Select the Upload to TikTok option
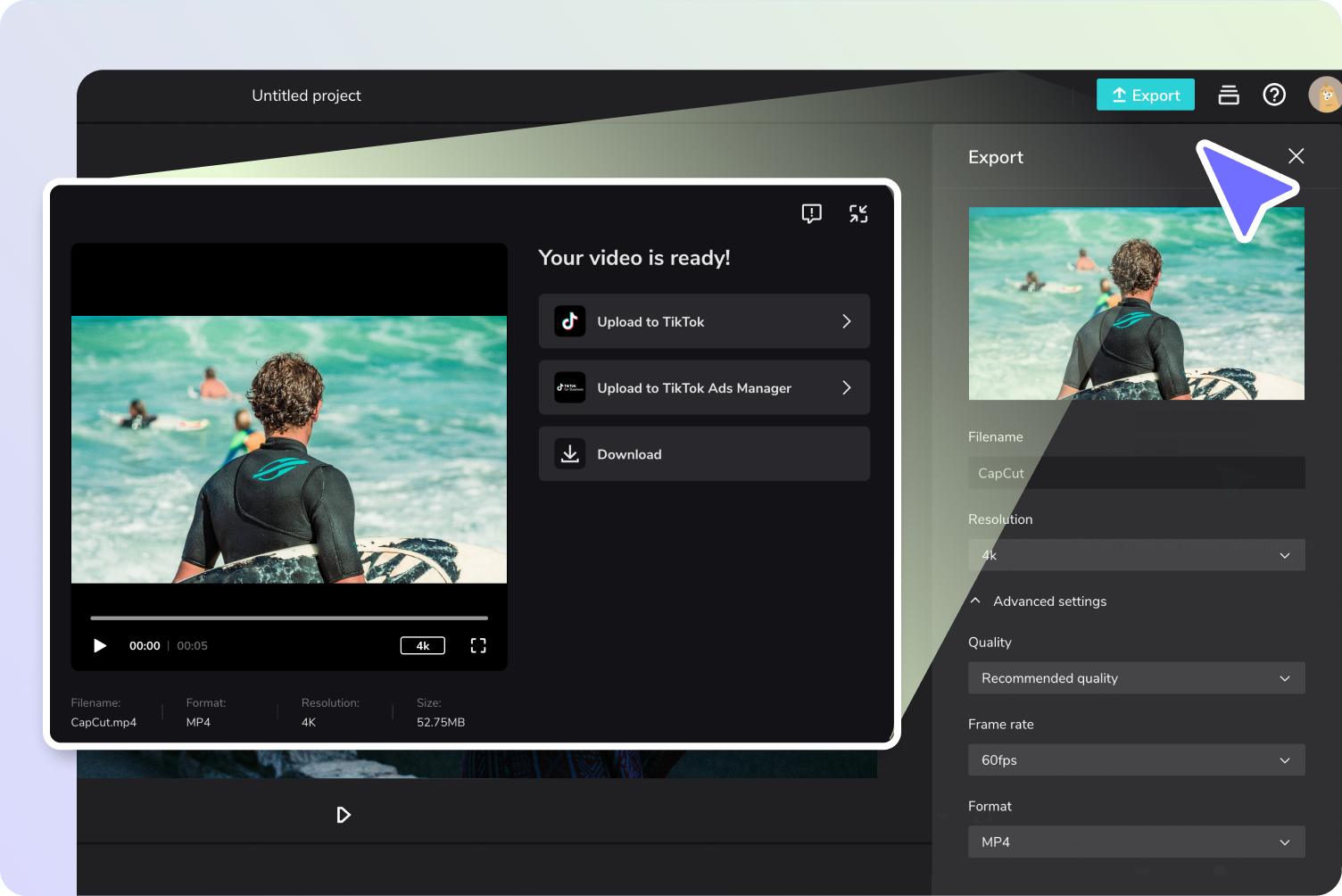Image resolution: width=1342 pixels, height=896 pixels. click(704, 321)
